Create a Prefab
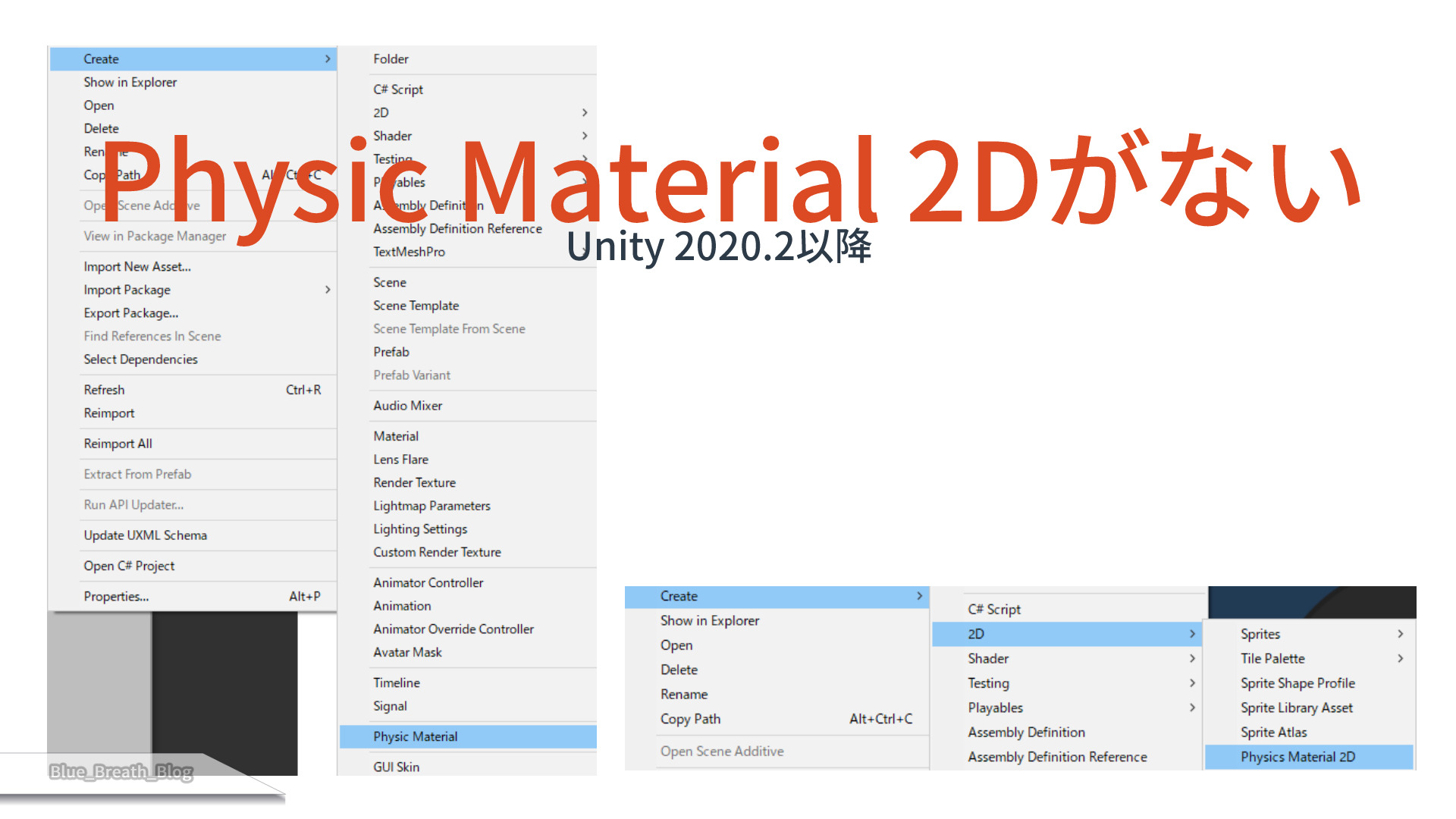Screen dimensions: 1456x819 click(391, 352)
